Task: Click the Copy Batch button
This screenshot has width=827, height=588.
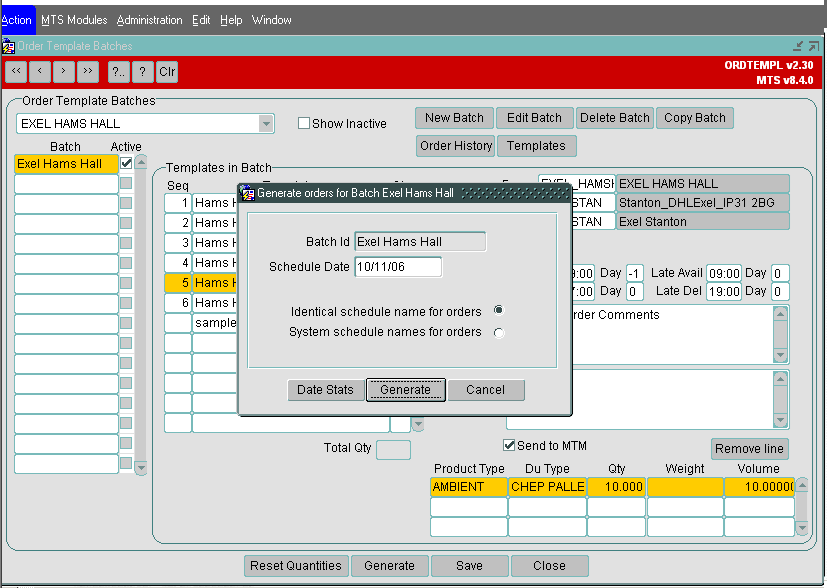Action: click(695, 118)
